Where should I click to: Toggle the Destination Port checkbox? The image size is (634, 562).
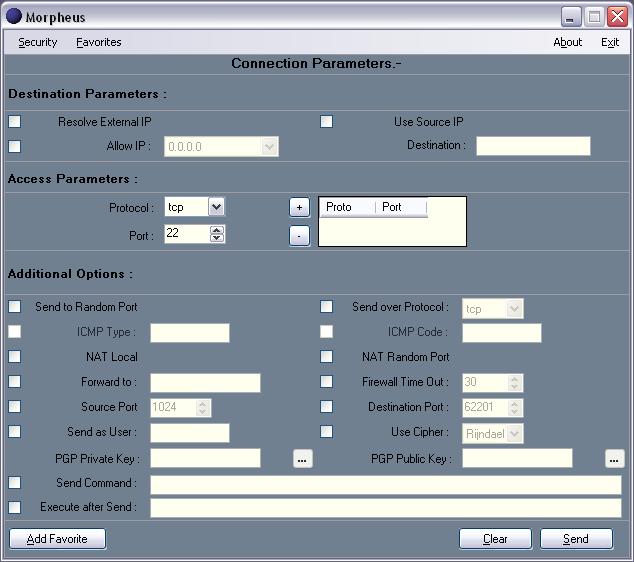click(326, 406)
